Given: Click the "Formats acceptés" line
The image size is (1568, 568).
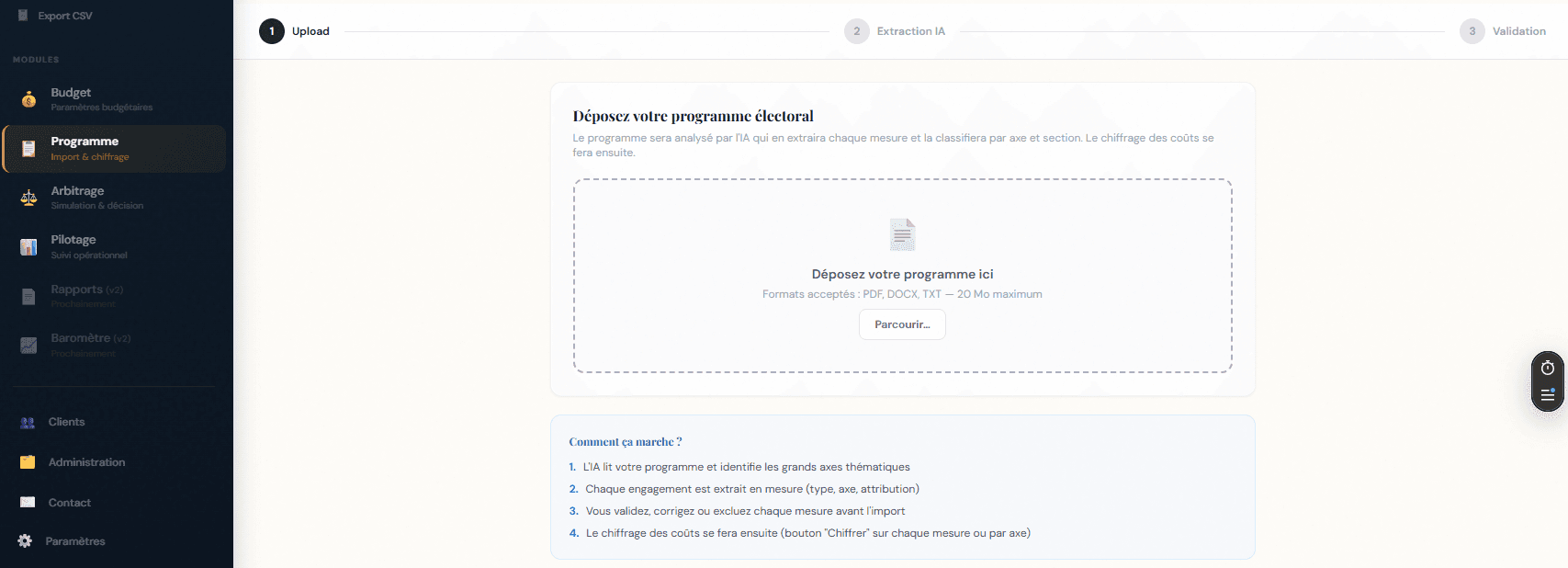Looking at the screenshot, I should coord(902,294).
